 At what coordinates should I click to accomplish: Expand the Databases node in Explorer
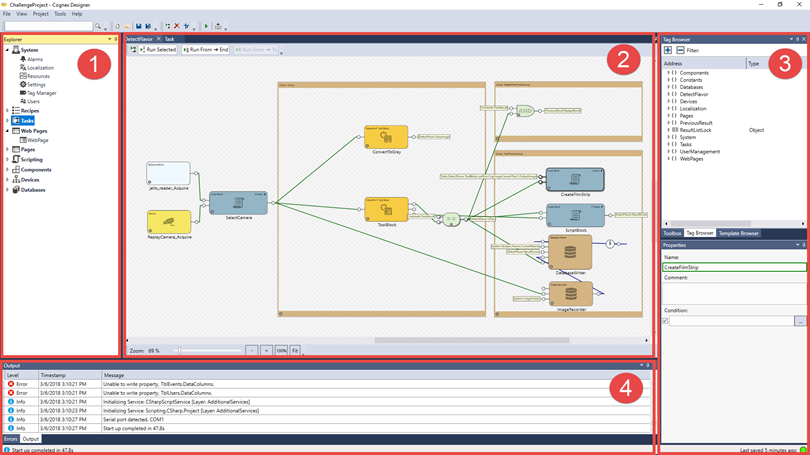tap(8, 190)
